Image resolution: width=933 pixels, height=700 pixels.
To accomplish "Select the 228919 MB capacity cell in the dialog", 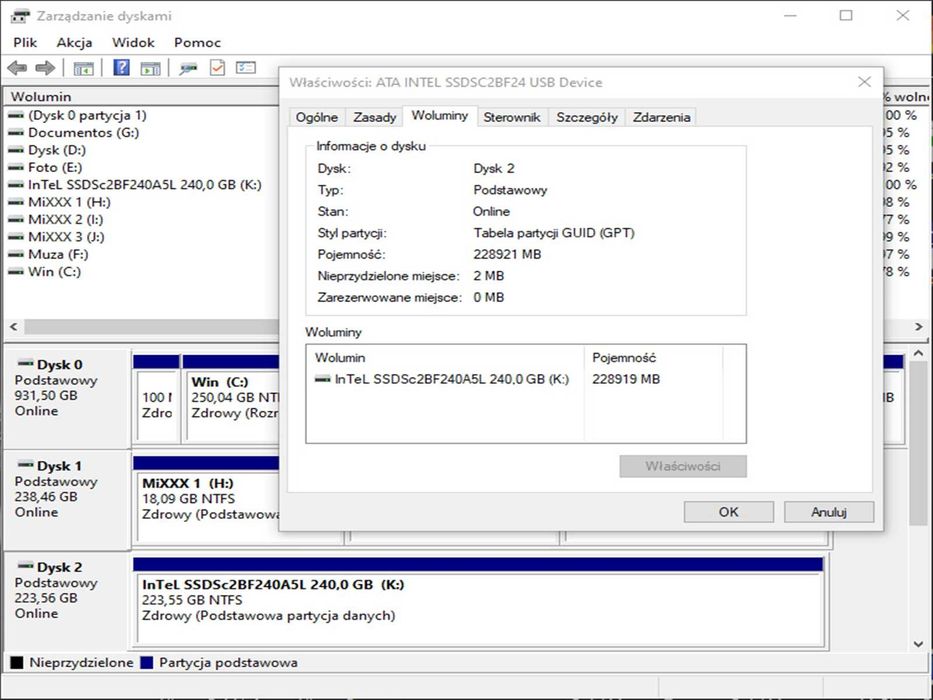I will pos(626,379).
